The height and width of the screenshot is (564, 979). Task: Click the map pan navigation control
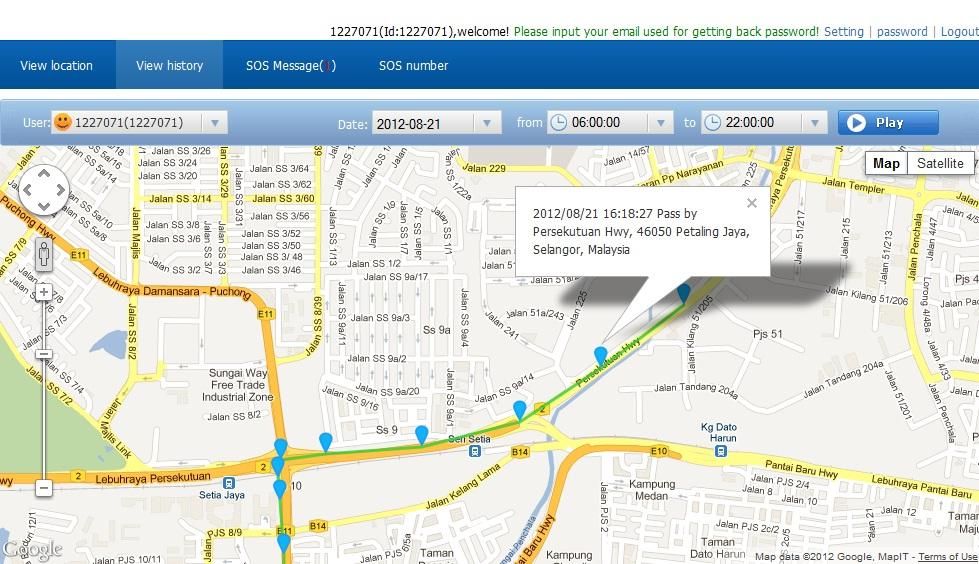[44, 188]
